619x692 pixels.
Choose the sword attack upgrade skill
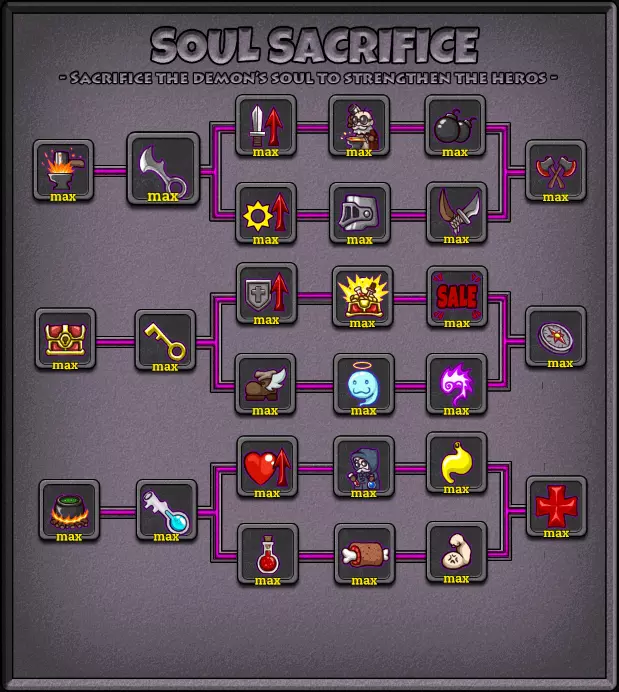point(266,126)
